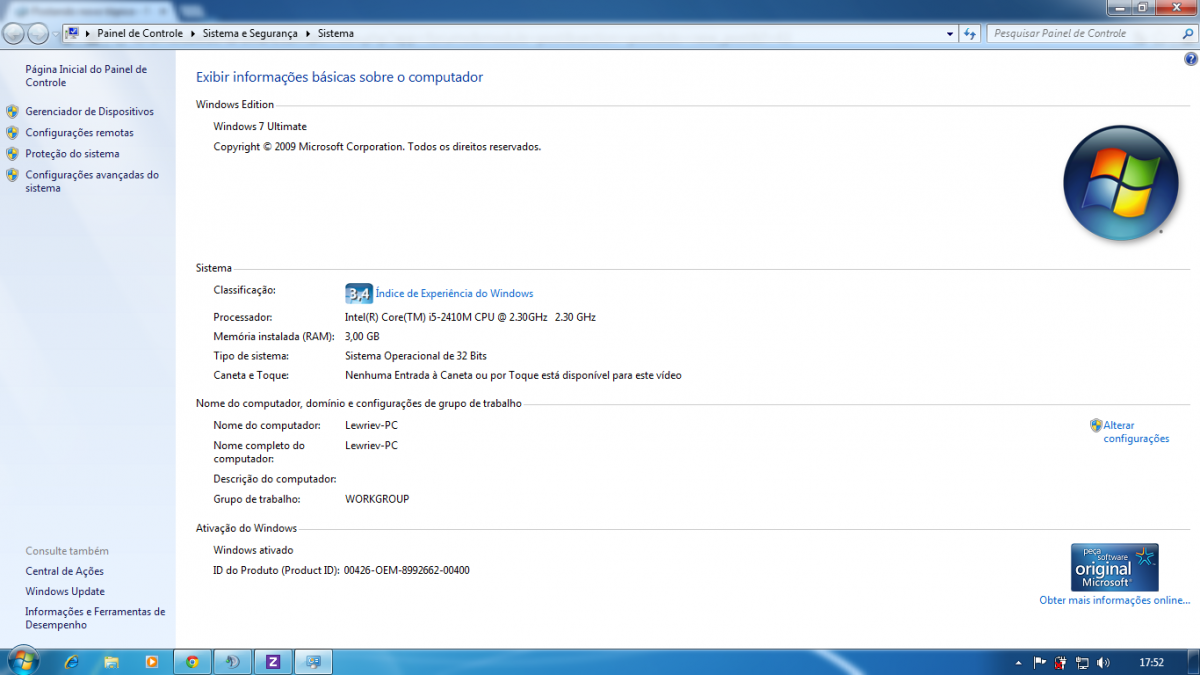Open Central de Ações link
This screenshot has width=1200, height=675.
coord(64,571)
